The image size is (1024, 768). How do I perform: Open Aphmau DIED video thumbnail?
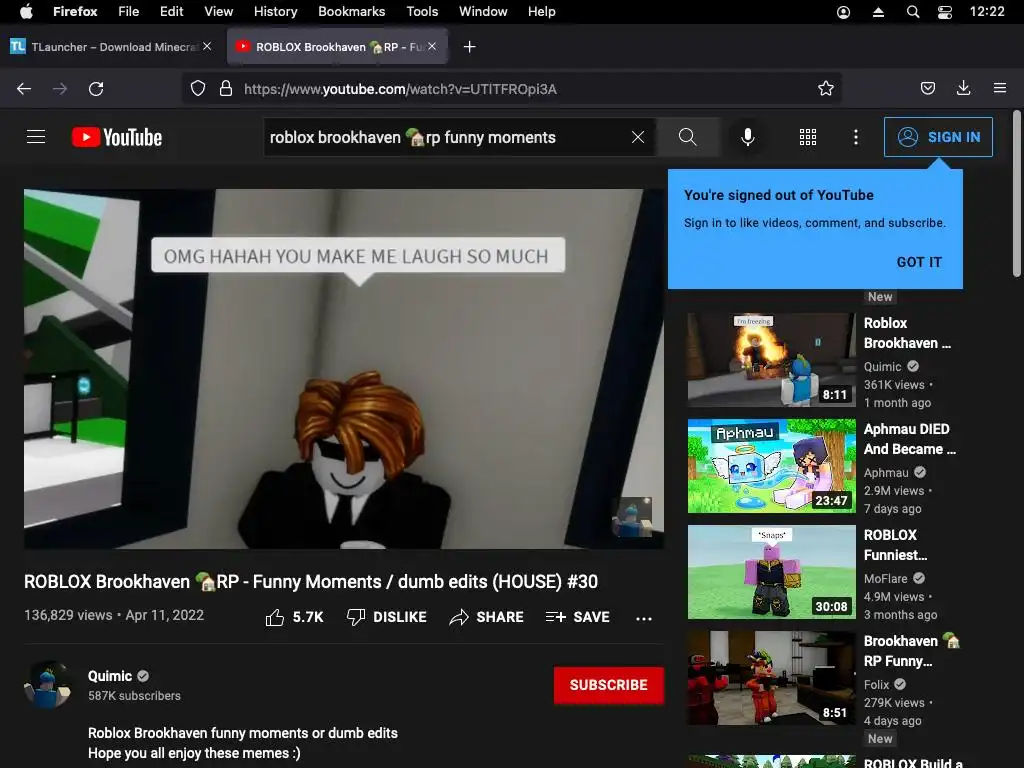click(x=771, y=466)
